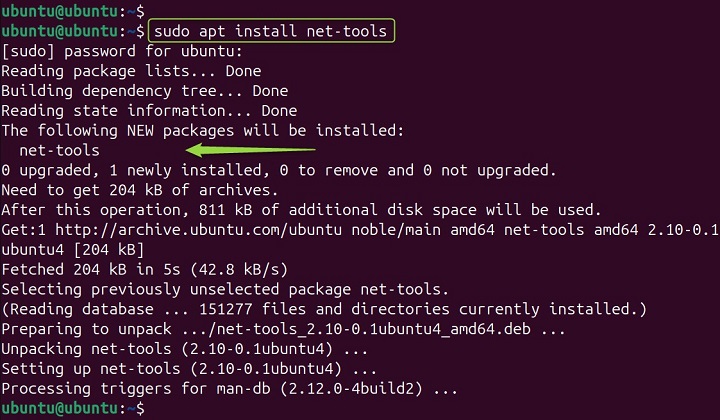Place cursor at the final empty ubuntu@ubuntu prompt

(x=148, y=408)
